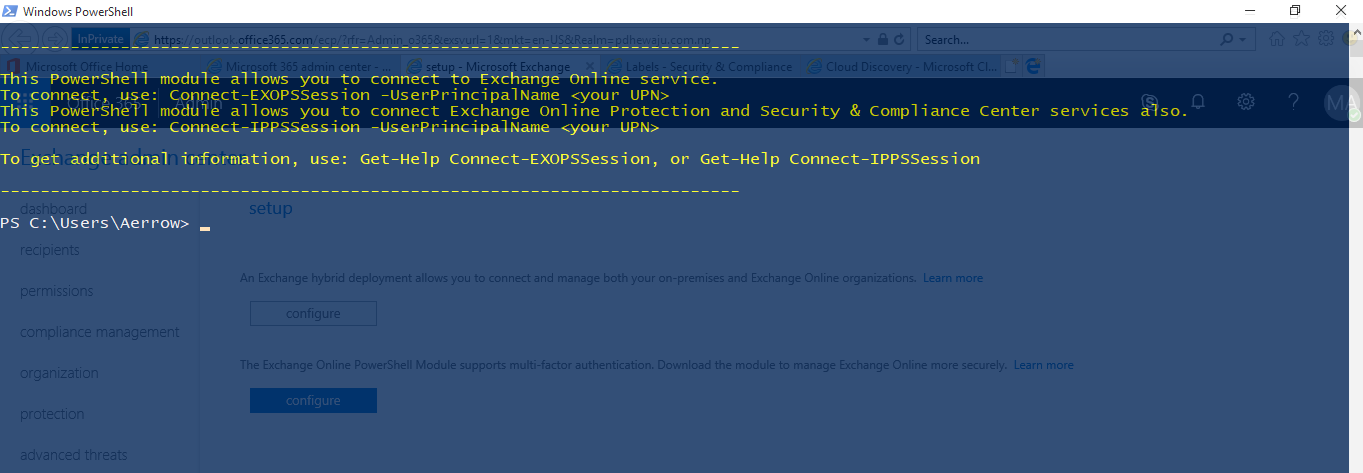Open the Office 365 settings gear
Image resolution: width=1363 pixels, height=473 pixels.
click(1246, 101)
